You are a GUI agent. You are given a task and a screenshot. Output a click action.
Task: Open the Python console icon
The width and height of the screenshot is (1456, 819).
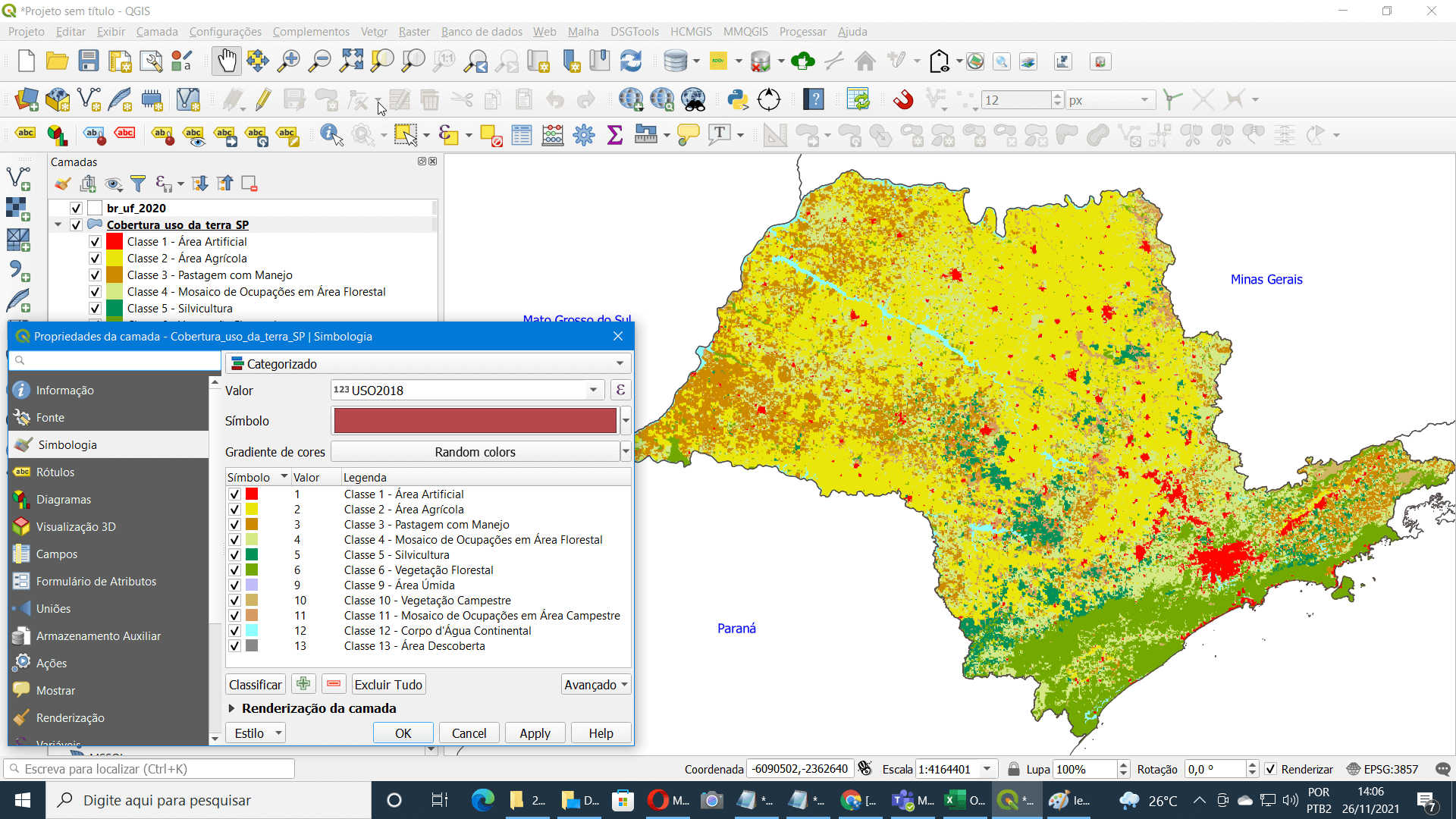pos(737,99)
